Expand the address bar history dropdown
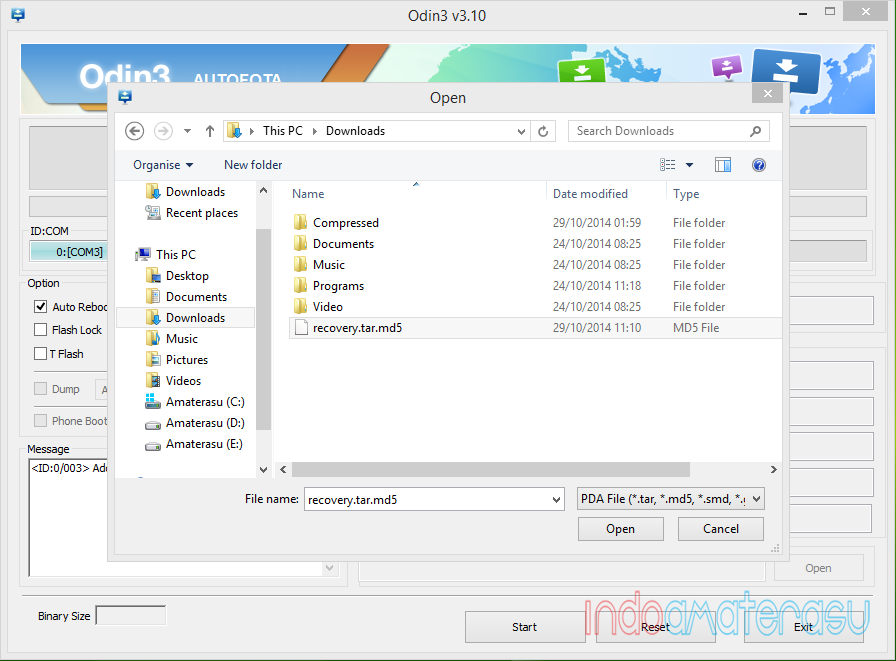The width and height of the screenshot is (896, 661). click(521, 131)
